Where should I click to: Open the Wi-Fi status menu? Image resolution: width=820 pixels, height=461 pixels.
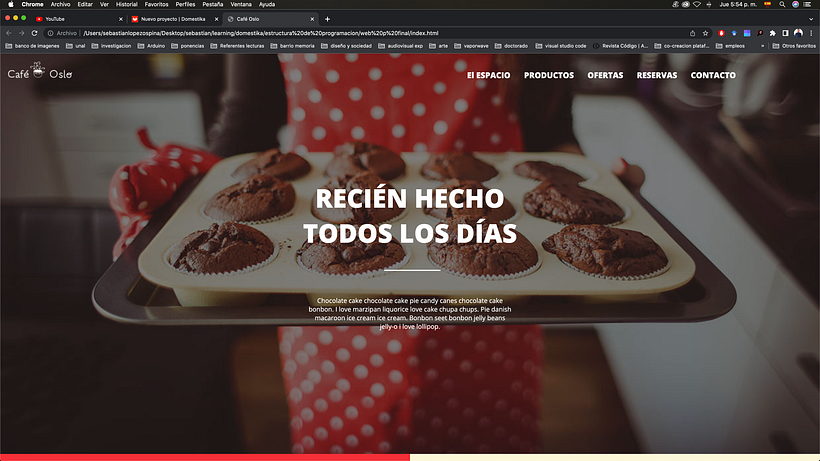(x=697, y=4)
